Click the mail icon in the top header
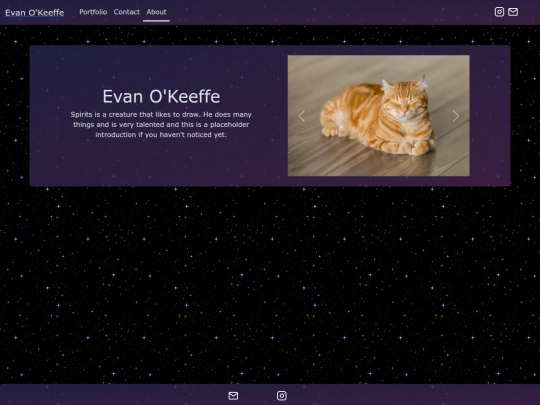540x405 pixels. point(513,12)
